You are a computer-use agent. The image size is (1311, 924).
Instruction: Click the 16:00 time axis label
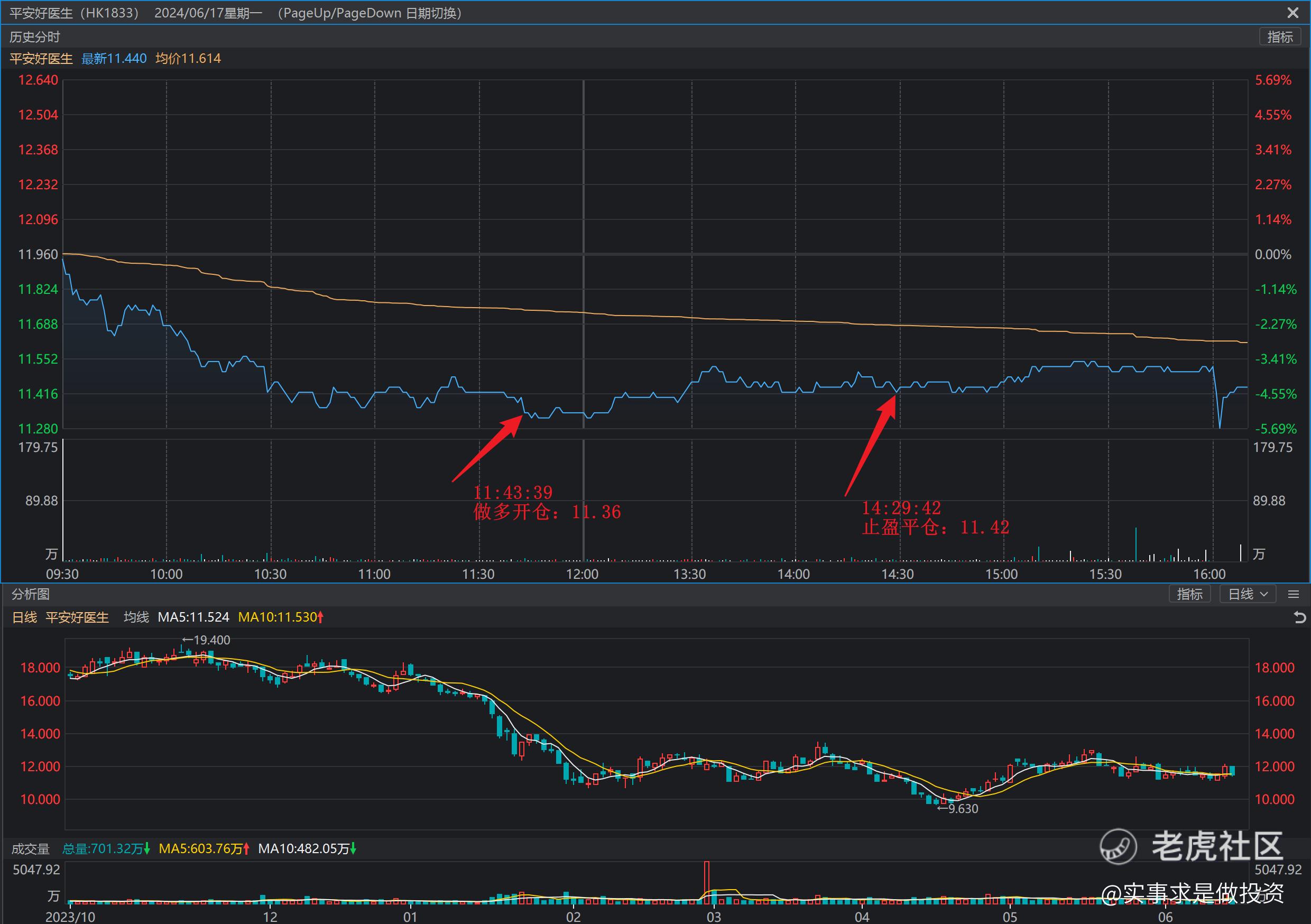1210,574
